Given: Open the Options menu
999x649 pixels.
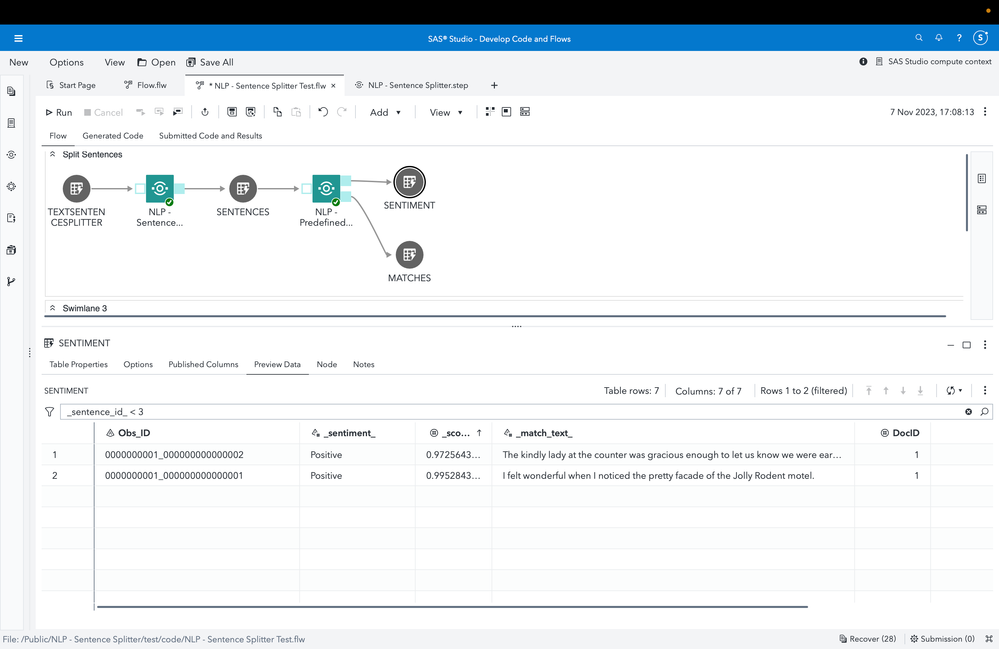Looking at the screenshot, I should (x=67, y=62).
